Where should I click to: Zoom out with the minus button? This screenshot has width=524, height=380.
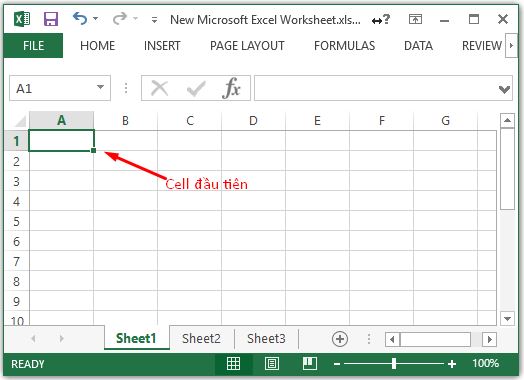pyautogui.click(x=337, y=364)
